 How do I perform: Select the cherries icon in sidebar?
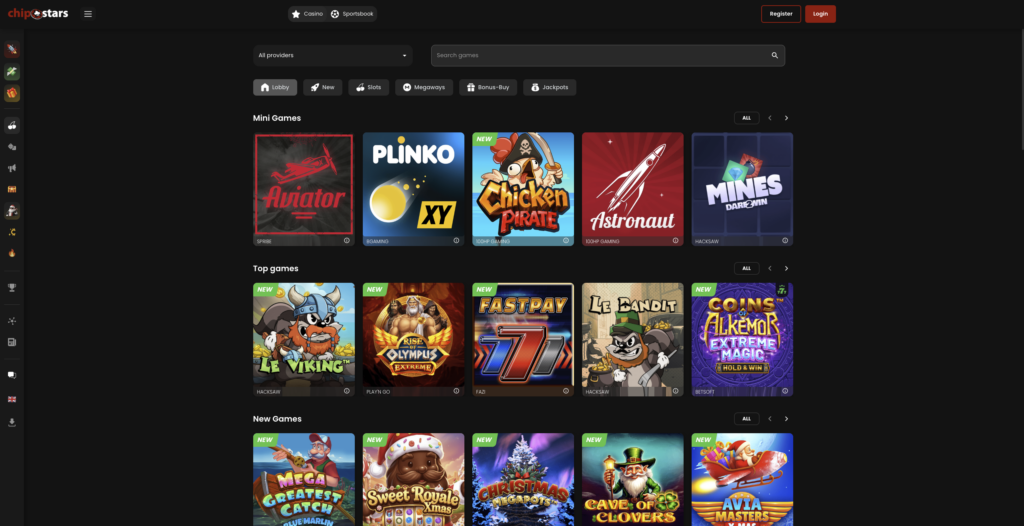(12, 125)
